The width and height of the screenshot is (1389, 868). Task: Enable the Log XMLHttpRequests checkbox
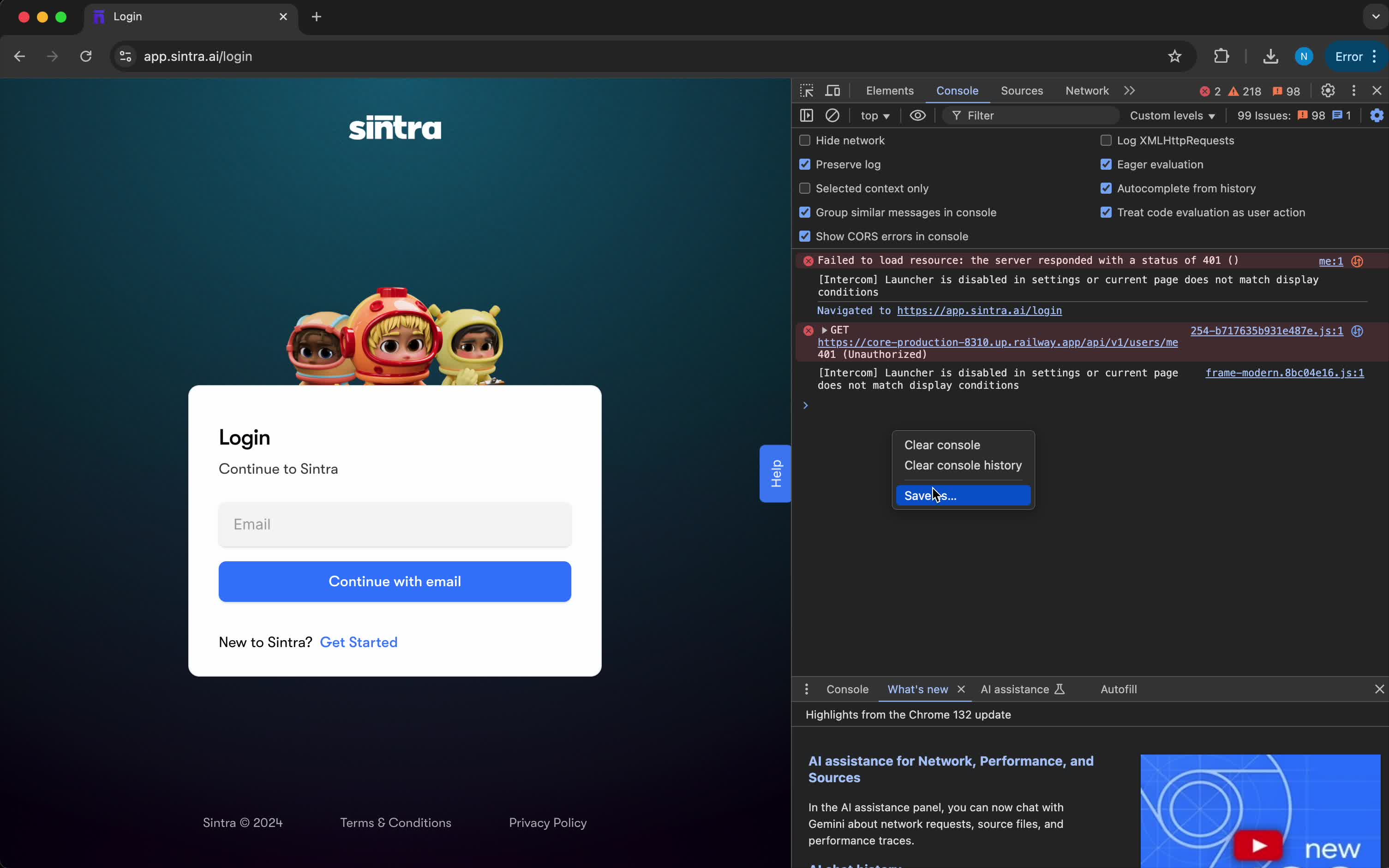click(x=1106, y=141)
